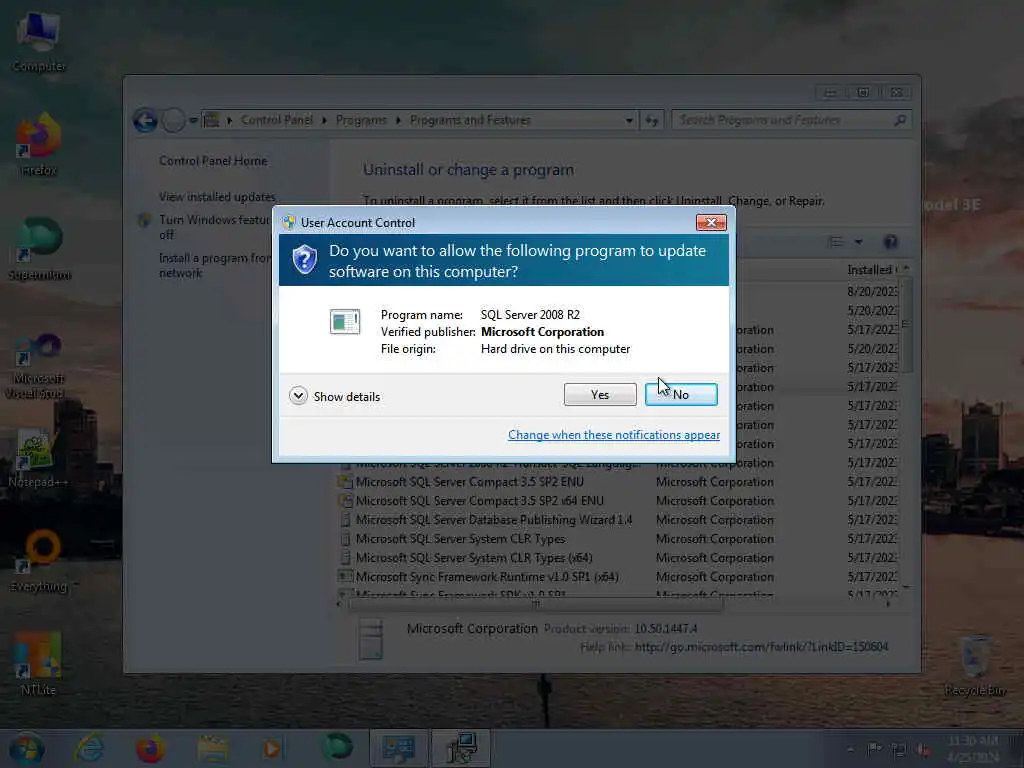Click the network tray icon

899,750
